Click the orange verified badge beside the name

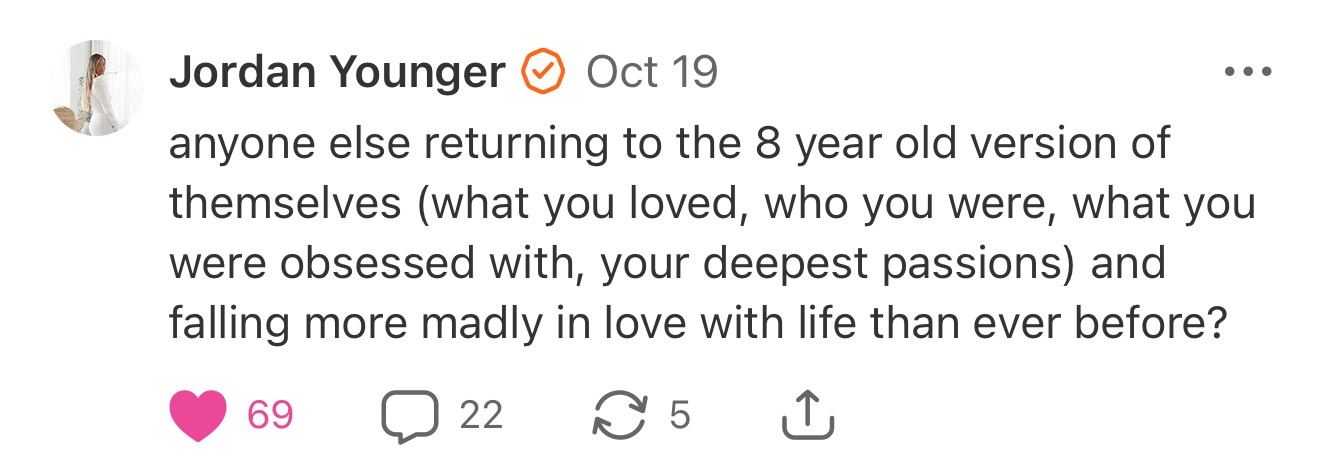[544, 72]
